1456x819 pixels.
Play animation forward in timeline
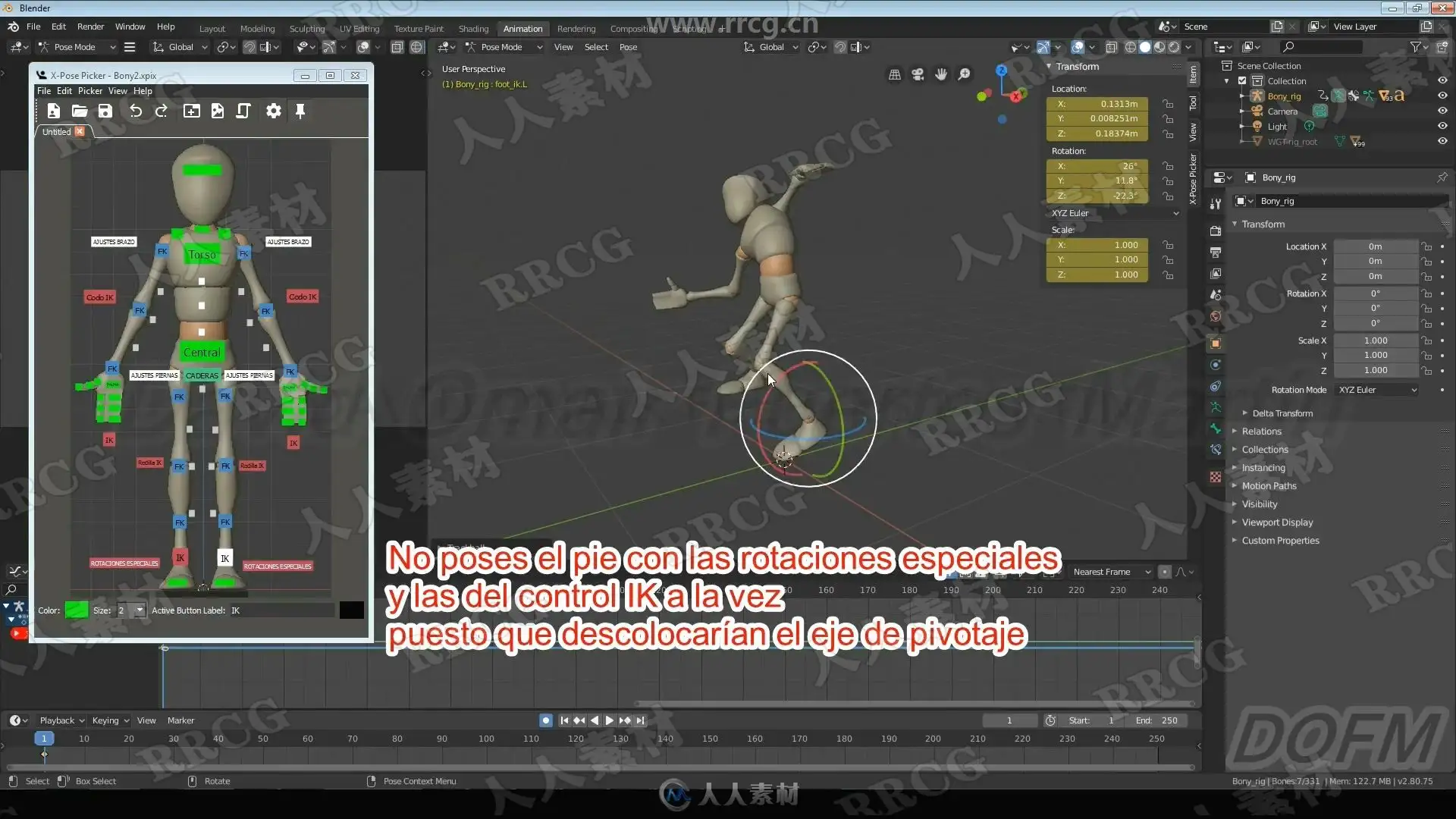[x=609, y=720]
